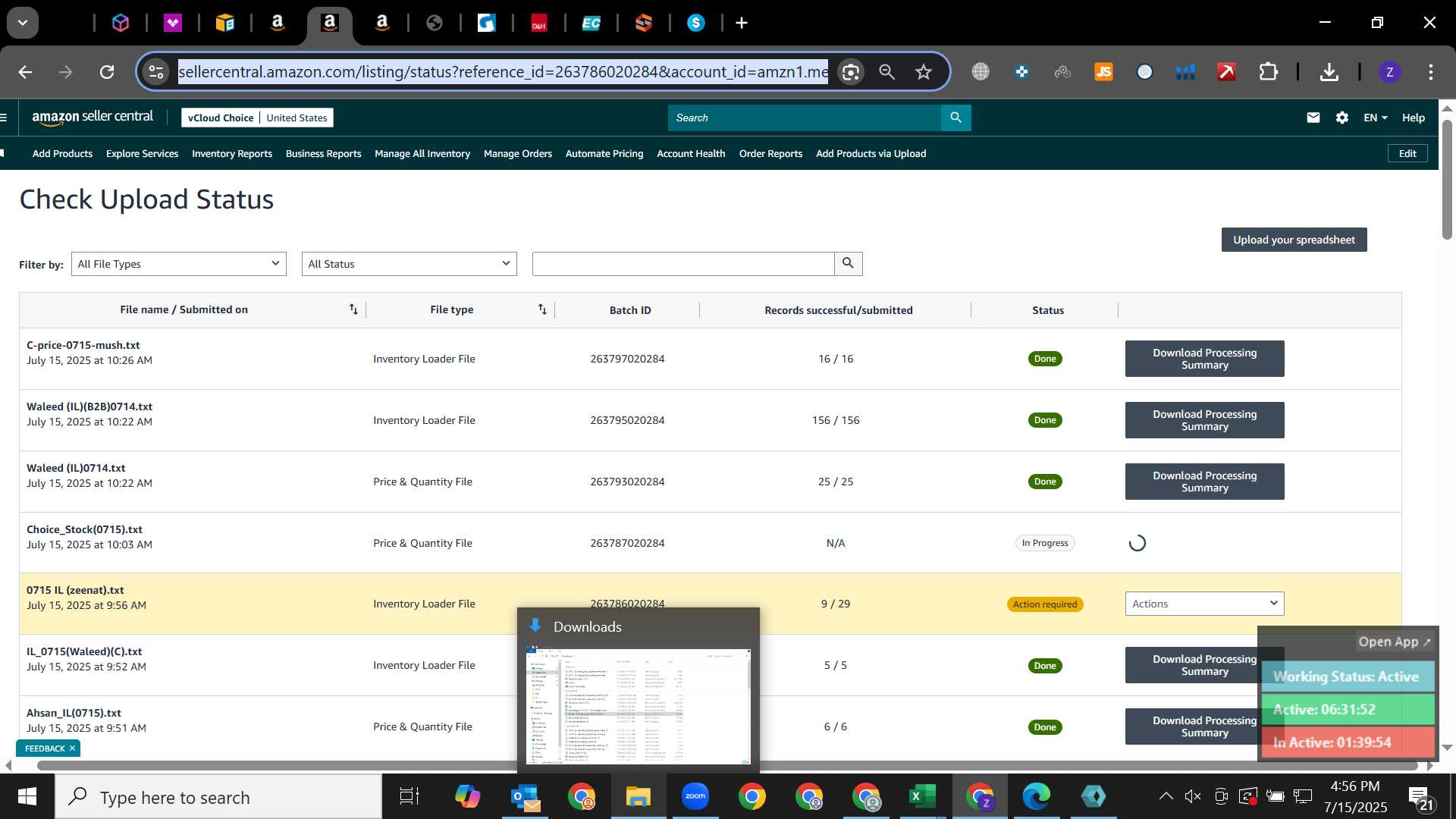Open the zoom magnifier in address bar
Image resolution: width=1456 pixels, height=819 pixels.
(x=886, y=72)
